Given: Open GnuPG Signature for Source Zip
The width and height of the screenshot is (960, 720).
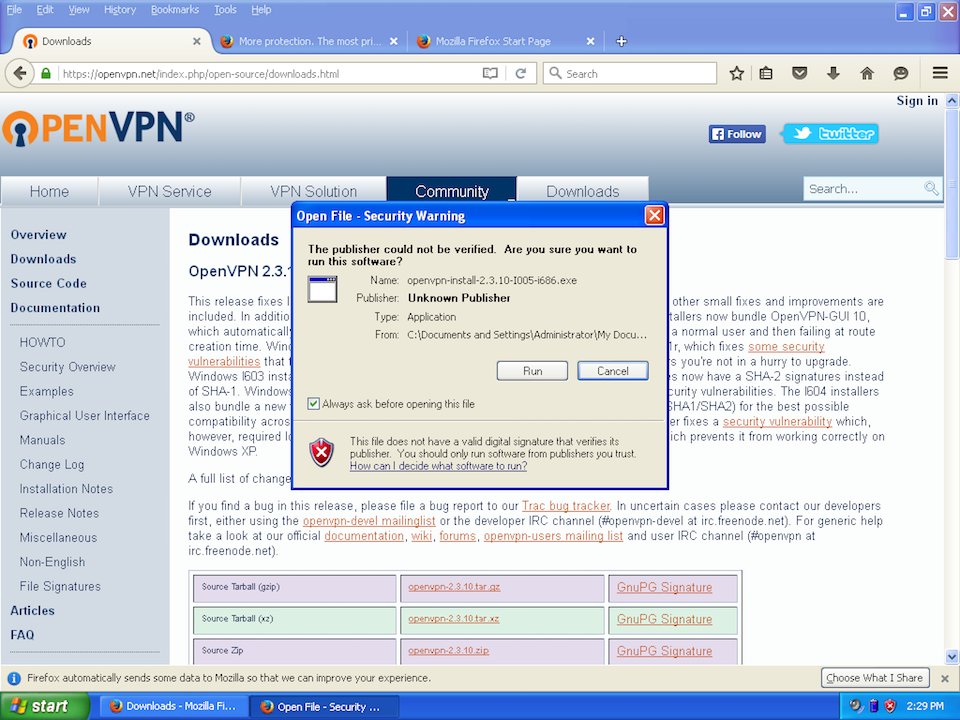Looking at the screenshot, I should coord(664,651).
